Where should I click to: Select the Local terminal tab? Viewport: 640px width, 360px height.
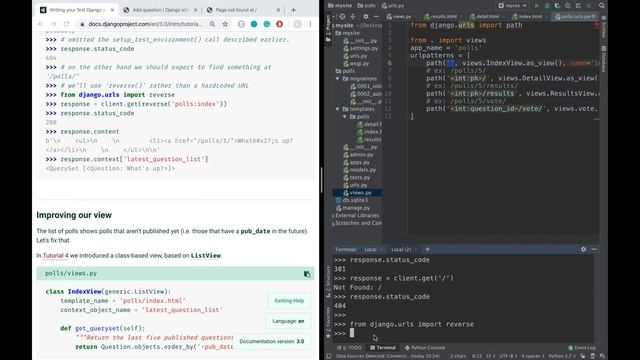coord(370,249)
